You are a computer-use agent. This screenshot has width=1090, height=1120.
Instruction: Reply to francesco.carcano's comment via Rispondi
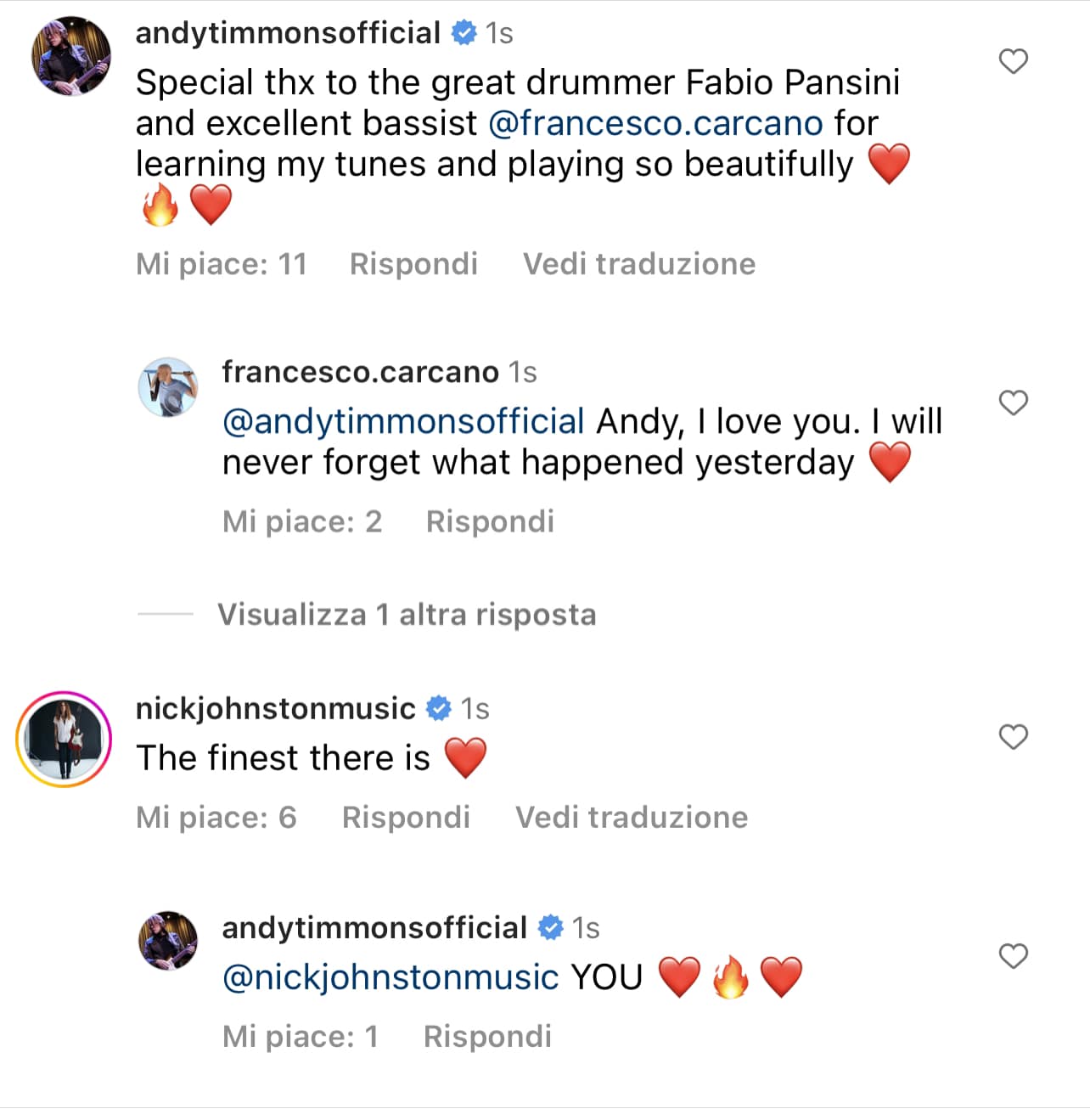coord(490,521)
